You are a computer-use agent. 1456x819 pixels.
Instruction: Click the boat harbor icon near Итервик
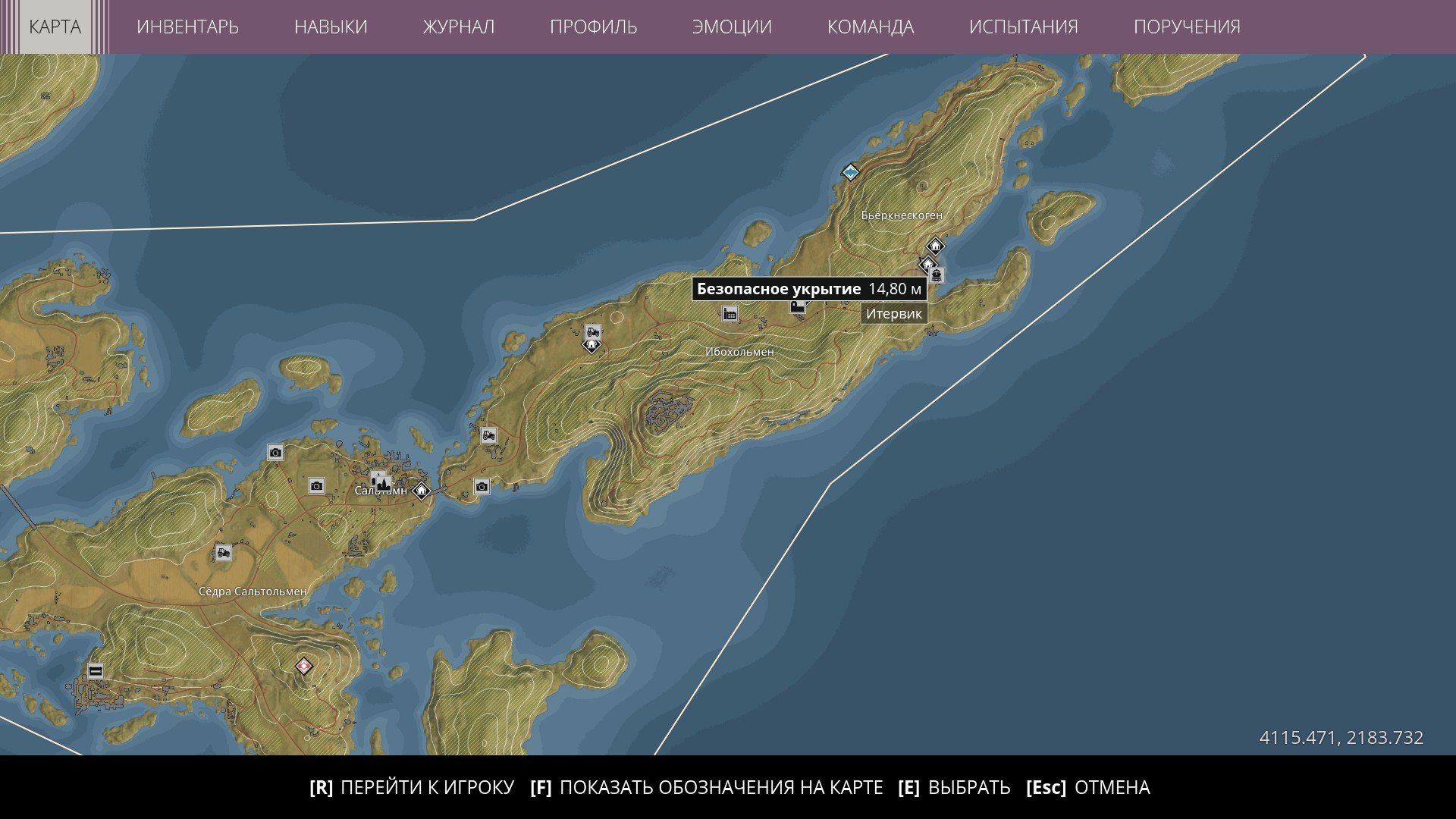pyautogui.click(x=937, y=275)
